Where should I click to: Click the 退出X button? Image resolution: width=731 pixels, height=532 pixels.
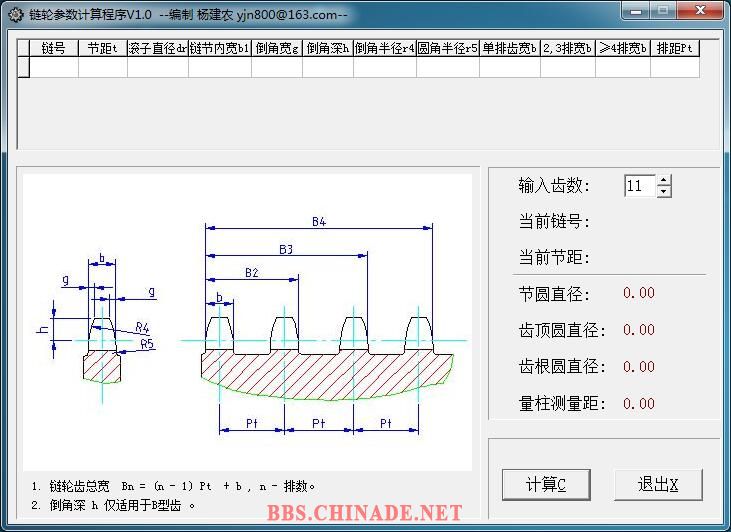[658, 485]
